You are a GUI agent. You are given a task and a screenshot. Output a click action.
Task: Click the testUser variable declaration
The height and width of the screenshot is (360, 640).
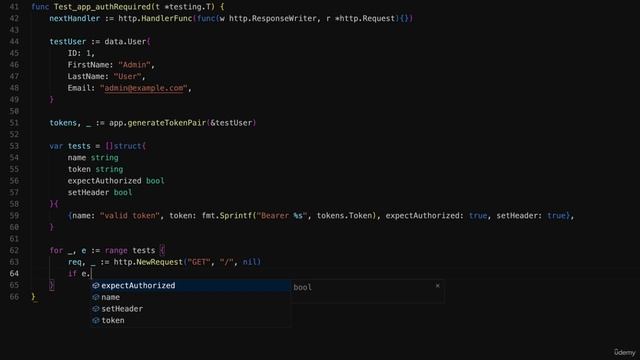click(x=68, y=42)
